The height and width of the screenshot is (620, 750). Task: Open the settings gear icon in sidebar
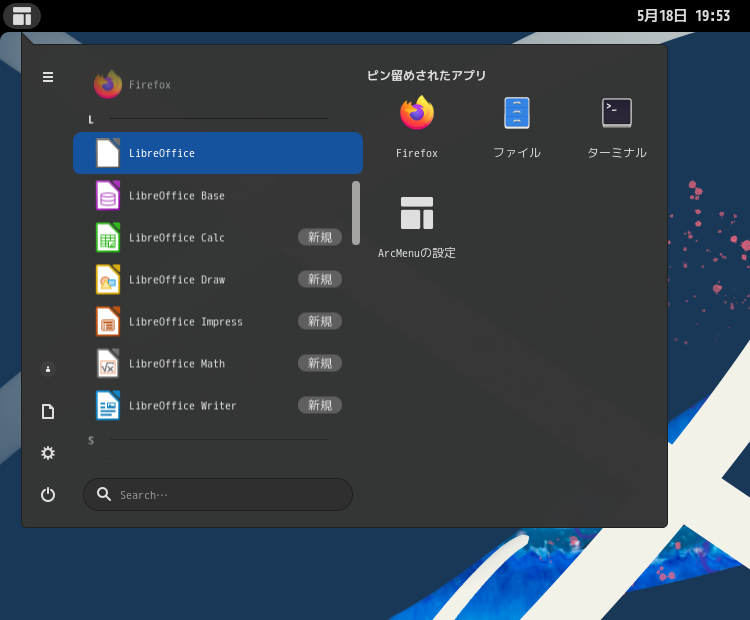(x=48, y=453)
